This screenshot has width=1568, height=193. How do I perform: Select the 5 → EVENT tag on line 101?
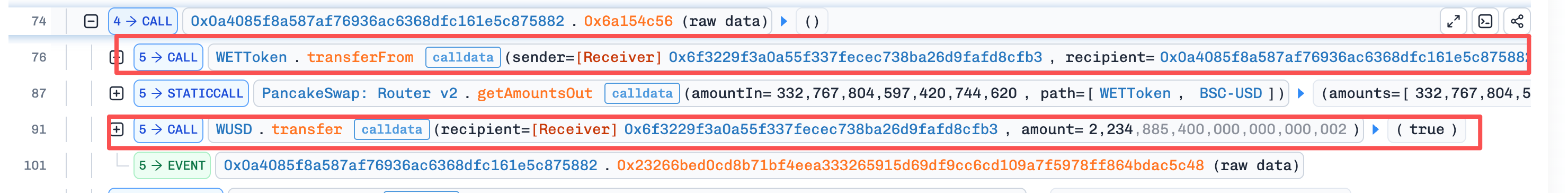coord(172,165)
